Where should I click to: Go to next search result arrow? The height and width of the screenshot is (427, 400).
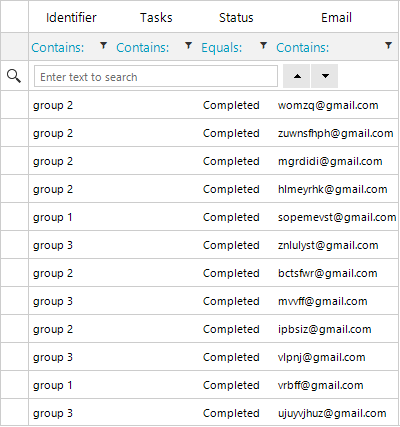tap(325, 76)
